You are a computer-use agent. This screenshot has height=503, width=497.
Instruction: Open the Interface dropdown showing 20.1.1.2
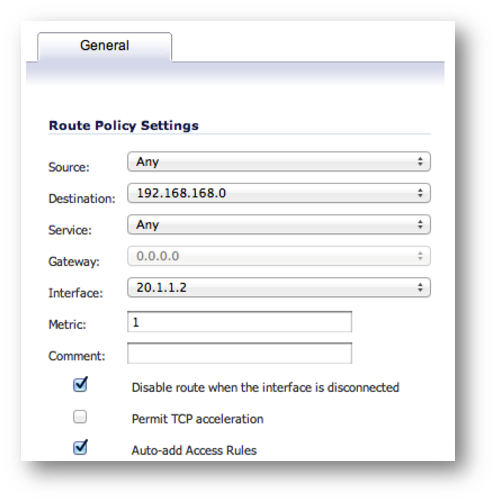click(279, 287)
